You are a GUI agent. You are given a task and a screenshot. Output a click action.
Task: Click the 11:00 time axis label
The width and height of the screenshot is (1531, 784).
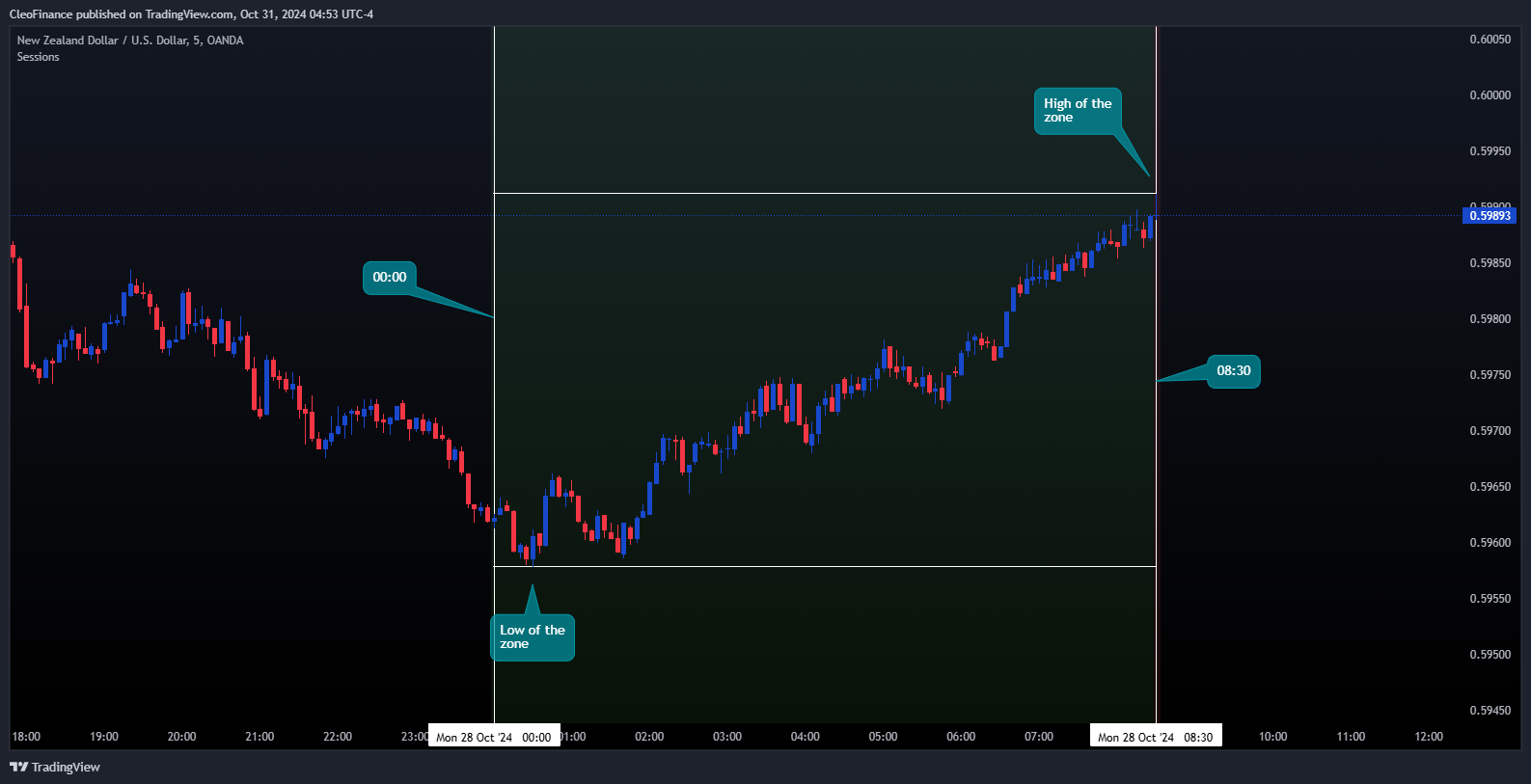[x=1351, y=737]
